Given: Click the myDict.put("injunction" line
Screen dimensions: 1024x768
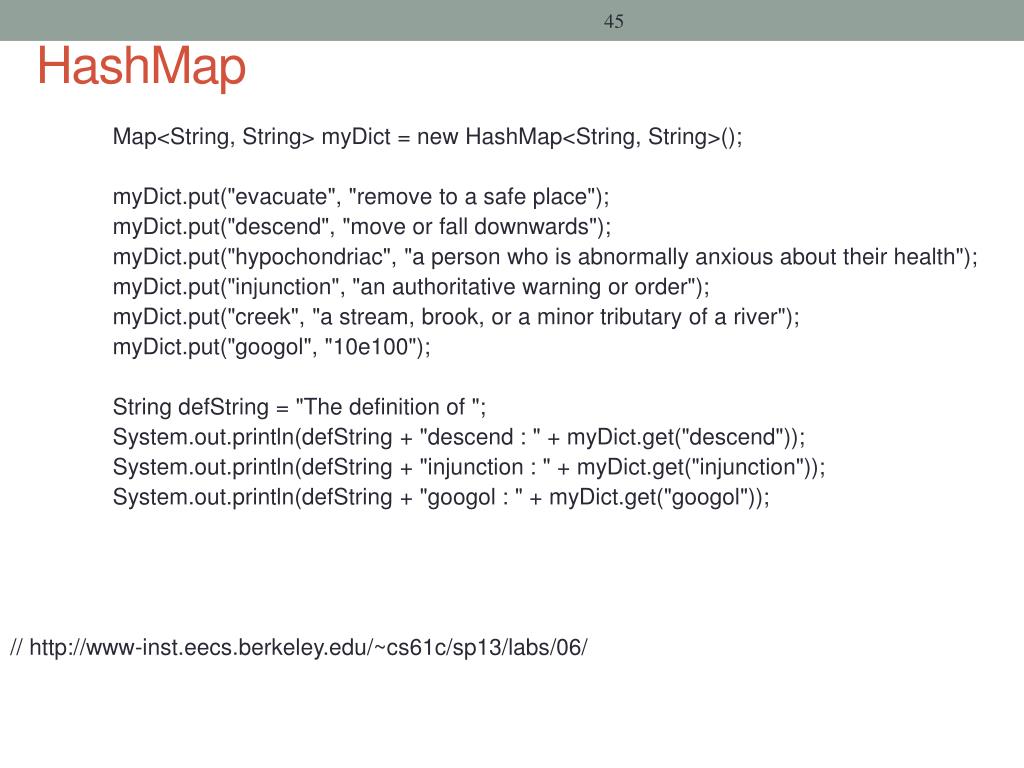Looking at the screenshot, I should [411, 287].
